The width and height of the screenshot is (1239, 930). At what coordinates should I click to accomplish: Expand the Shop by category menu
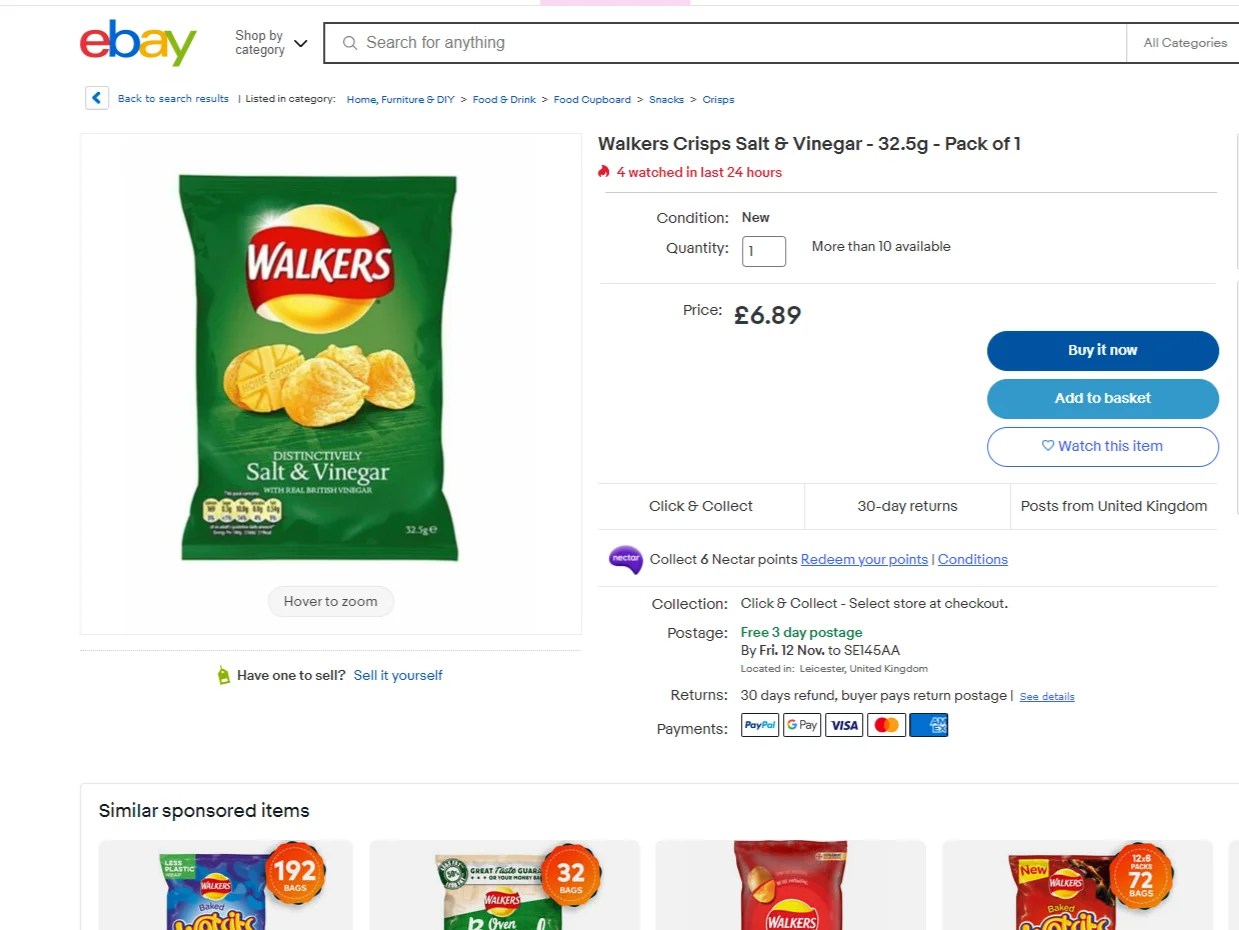271,43
